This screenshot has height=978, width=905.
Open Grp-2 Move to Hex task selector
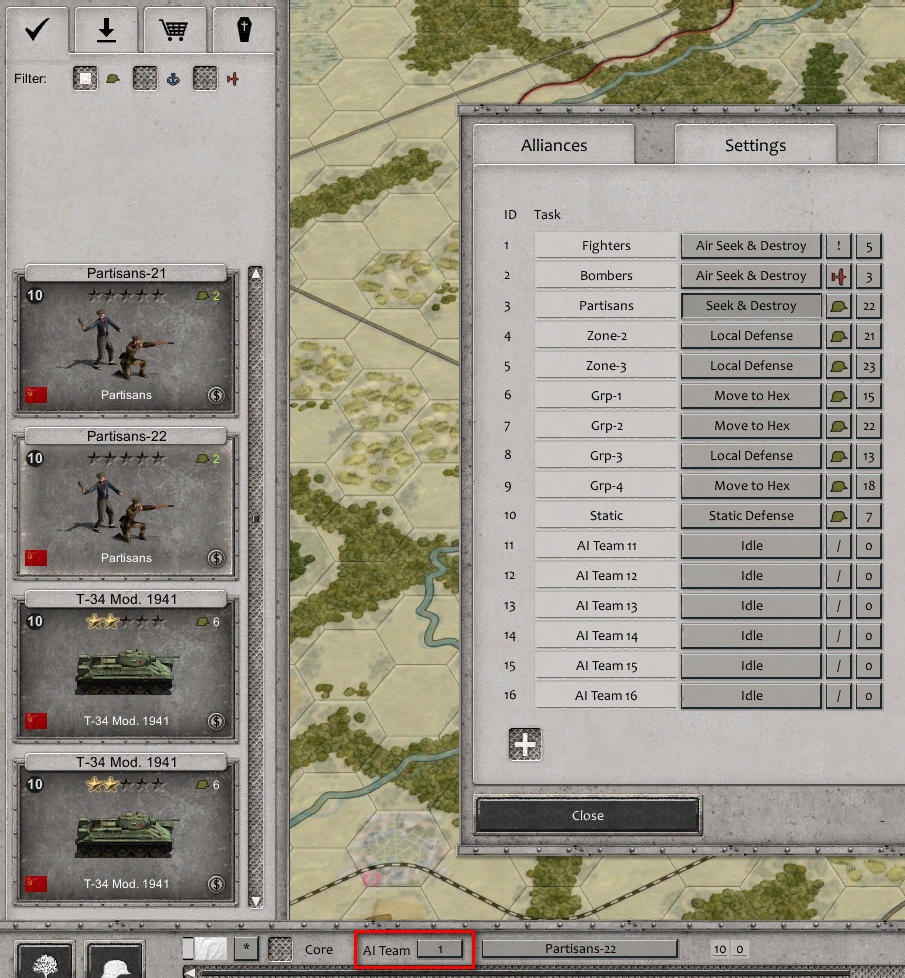[751, 425]
